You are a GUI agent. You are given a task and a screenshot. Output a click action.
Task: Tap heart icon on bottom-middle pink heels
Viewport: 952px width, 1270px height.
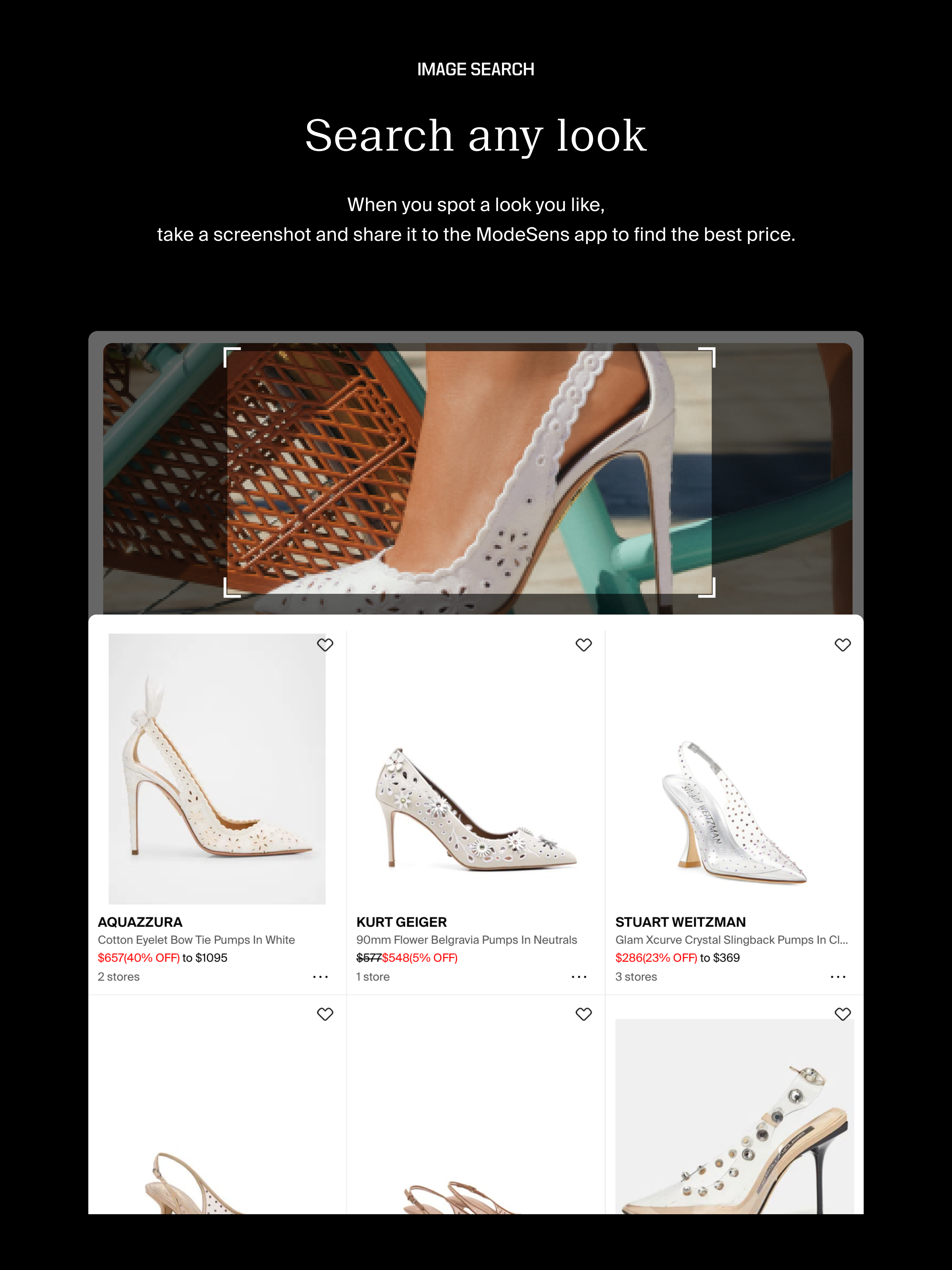pos(583,1014)
